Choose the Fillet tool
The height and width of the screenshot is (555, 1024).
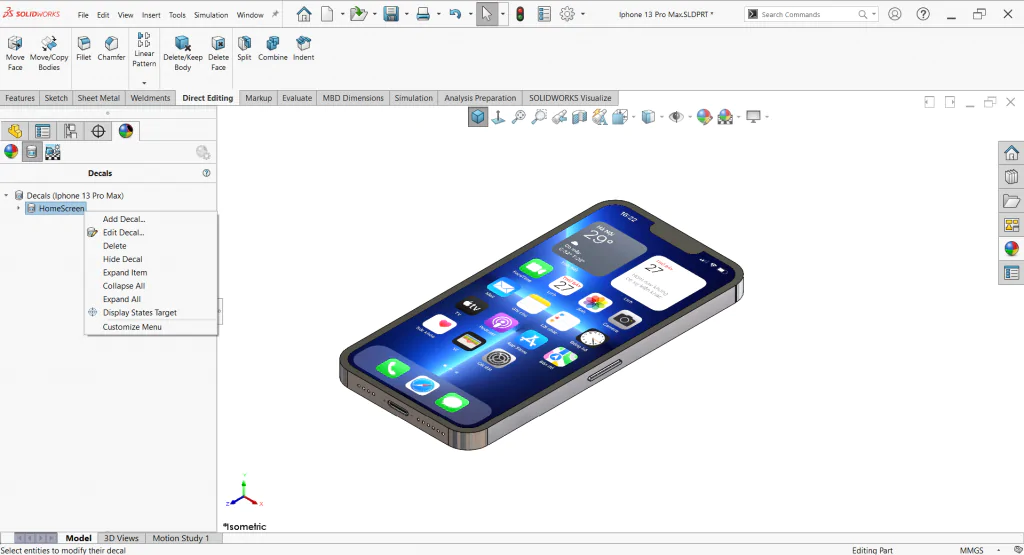[x=84, y=49]
